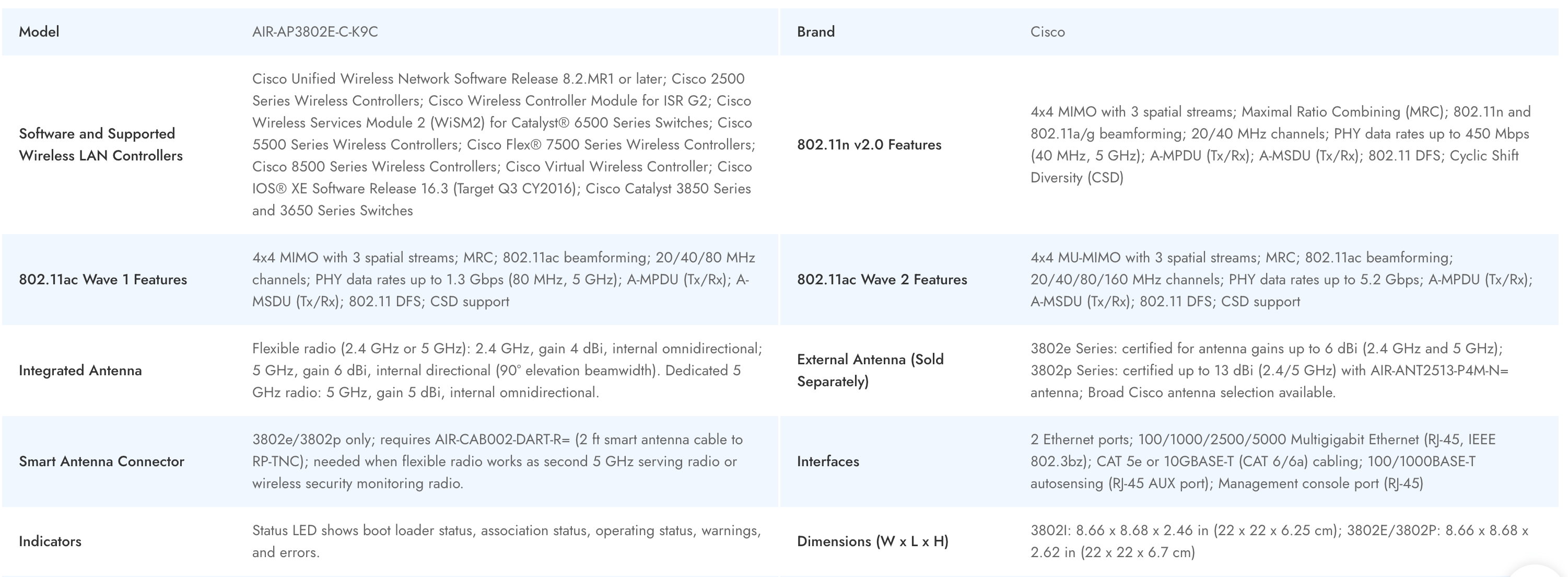
Task: Click the 802.11ac Wave 2 Features label
Action: tap(881, 280)
